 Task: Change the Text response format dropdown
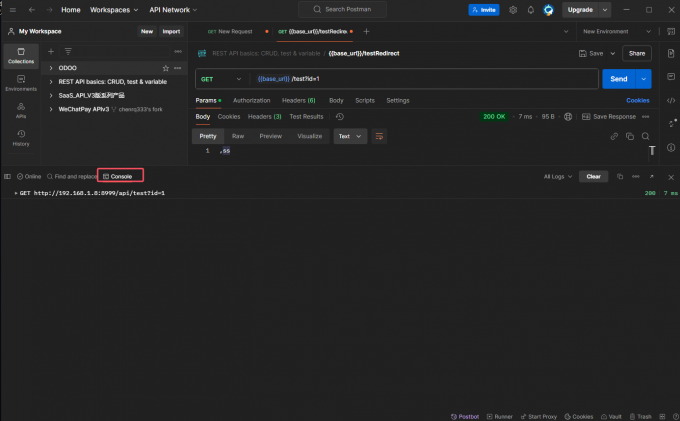click(350, 136)
